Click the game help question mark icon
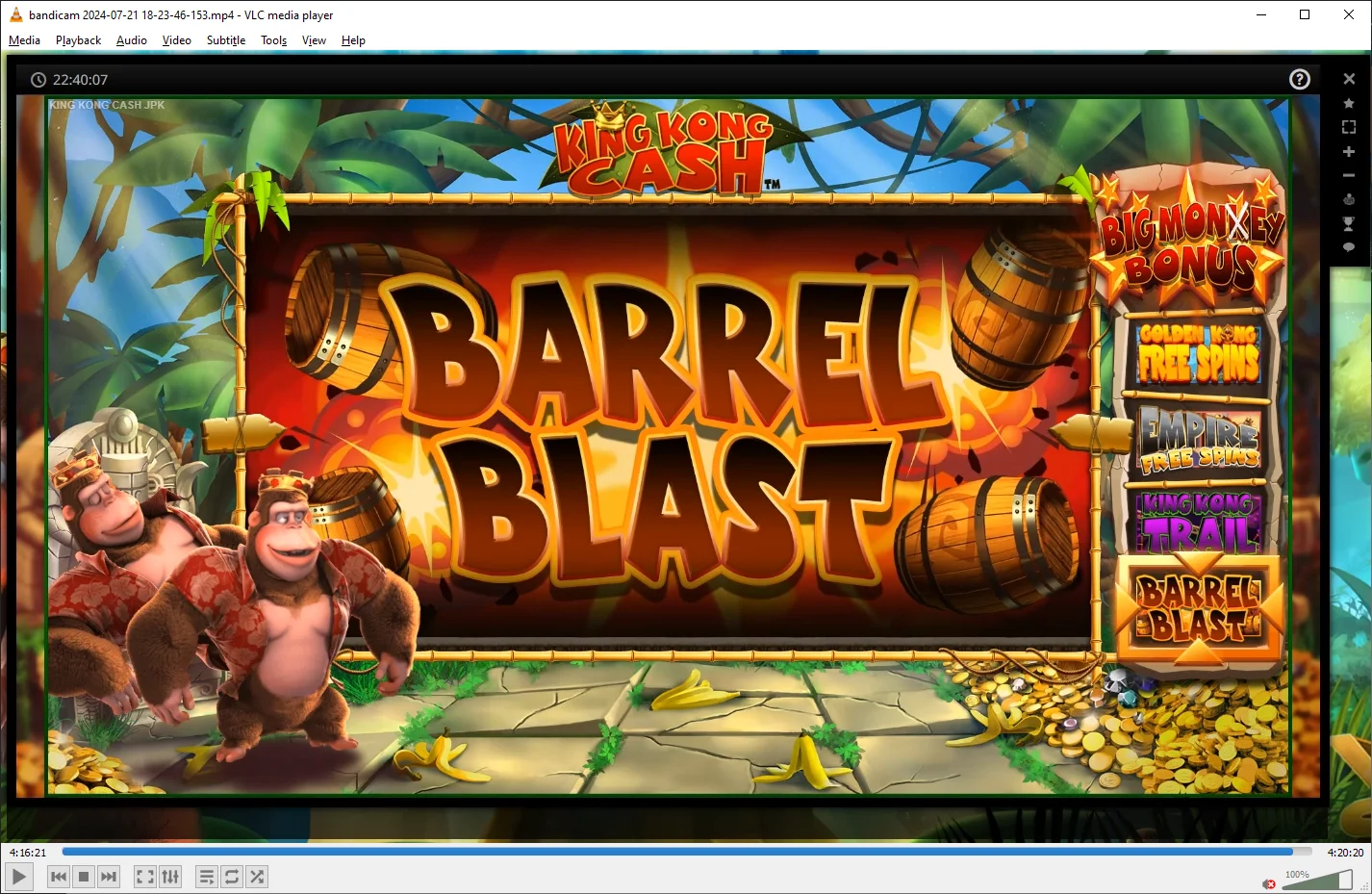The width and height of the screenshot is (1372, 894). click(1300, 79)
